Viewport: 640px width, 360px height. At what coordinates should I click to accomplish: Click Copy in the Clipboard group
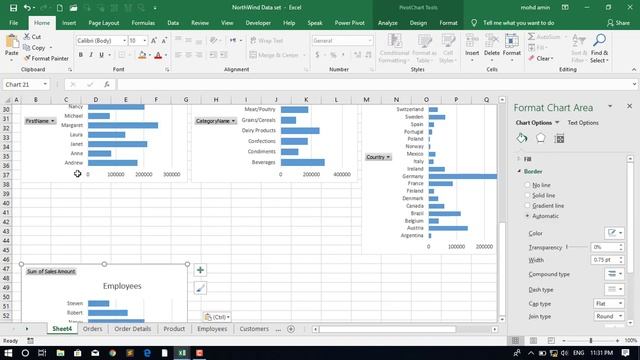tap(38, 48)
